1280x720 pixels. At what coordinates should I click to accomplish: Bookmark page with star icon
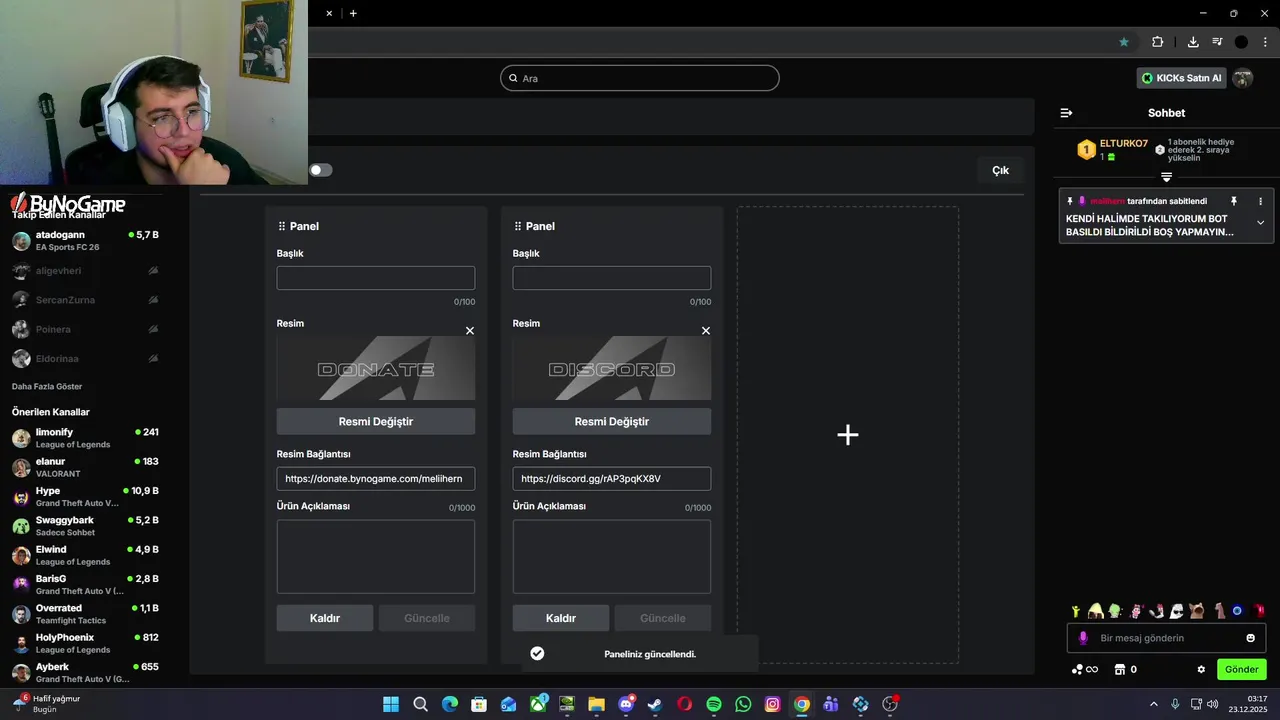coord(1124,42)
